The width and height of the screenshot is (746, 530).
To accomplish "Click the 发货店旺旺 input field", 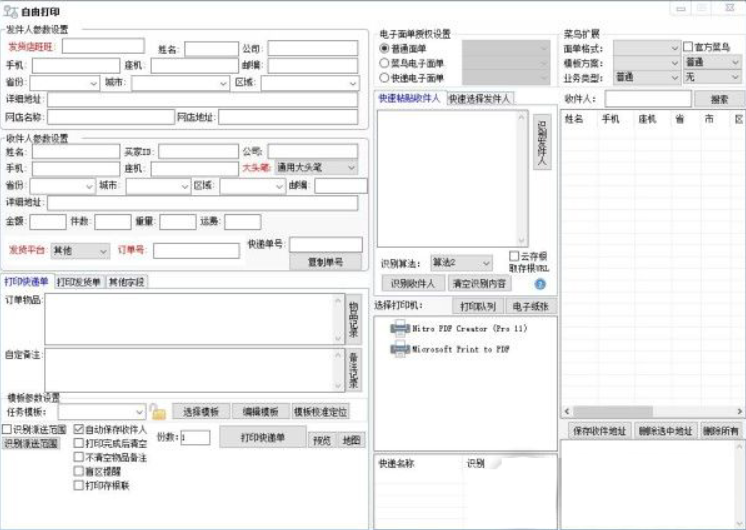I will click(x=103, y=46).
